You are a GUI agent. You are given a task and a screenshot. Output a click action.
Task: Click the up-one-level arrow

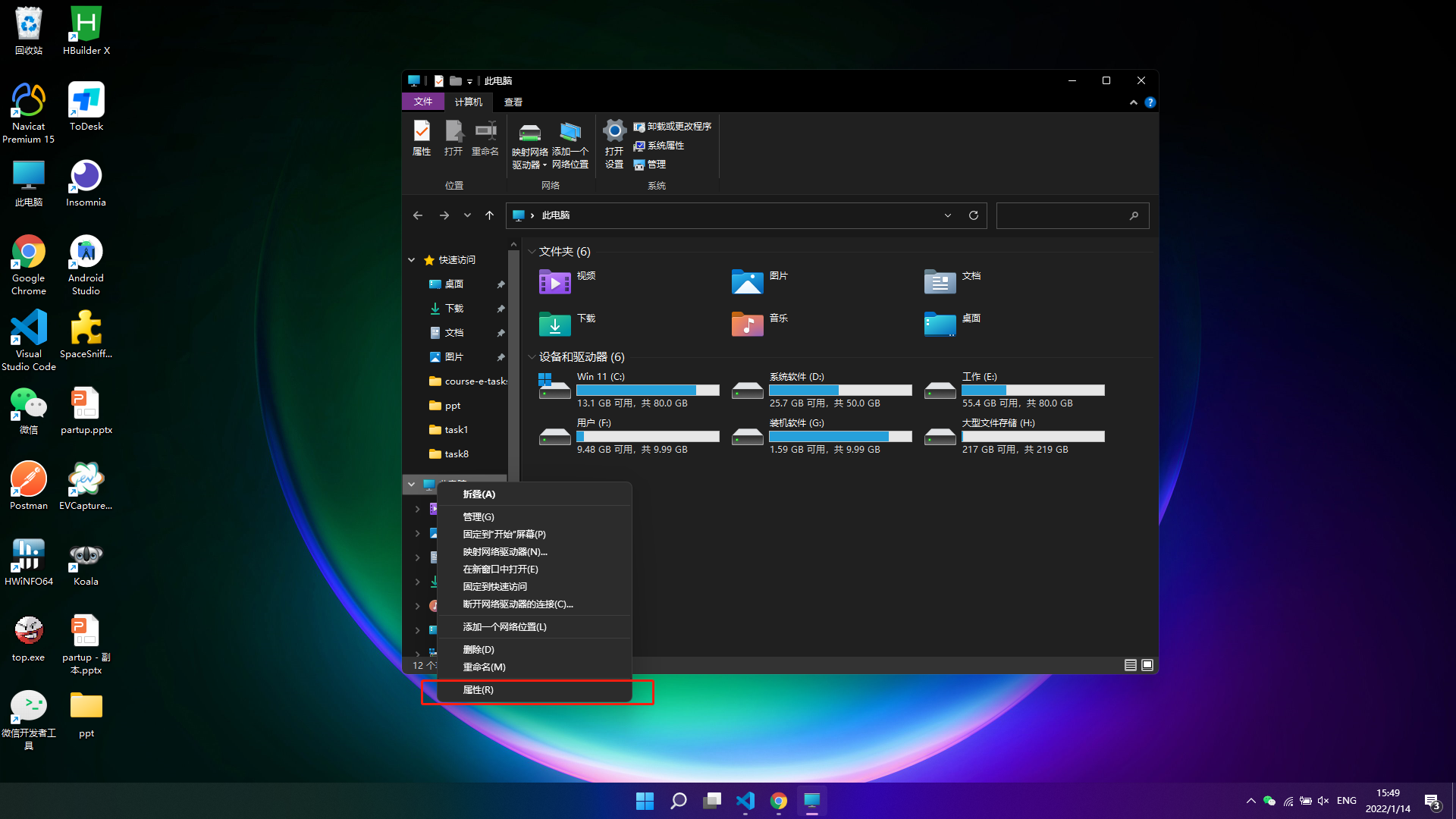pos(490,215)
